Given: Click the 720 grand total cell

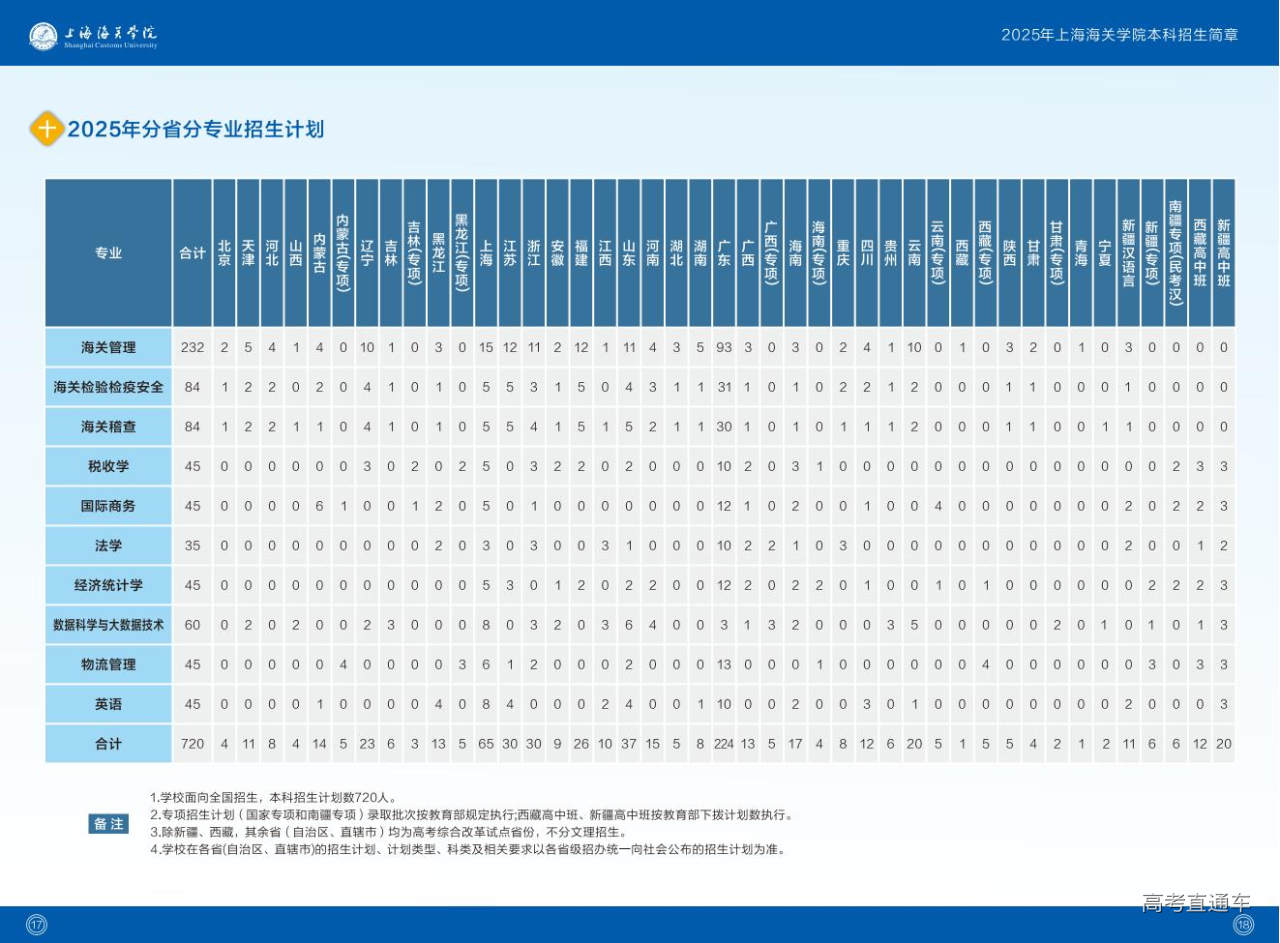Looking at the screenshot, I should (192, 744).
